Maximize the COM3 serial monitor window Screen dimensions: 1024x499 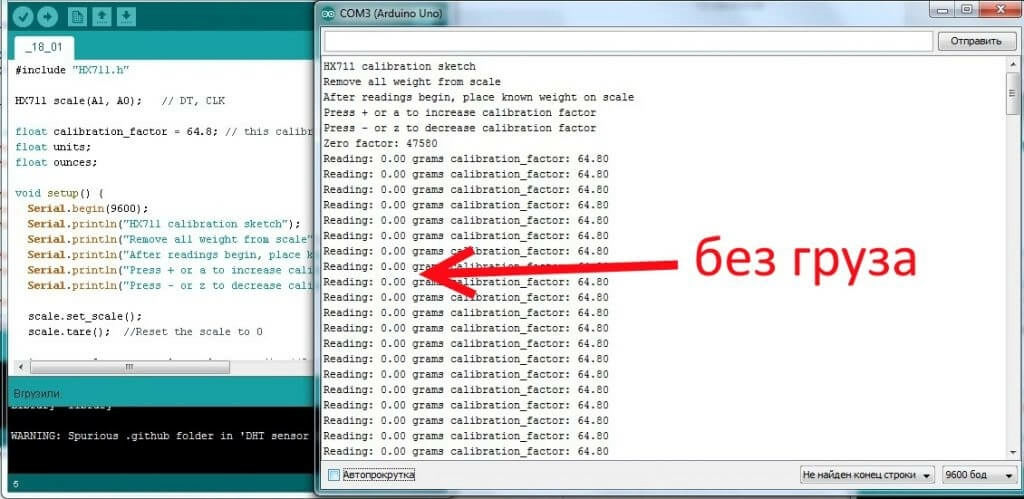(967, 9)
